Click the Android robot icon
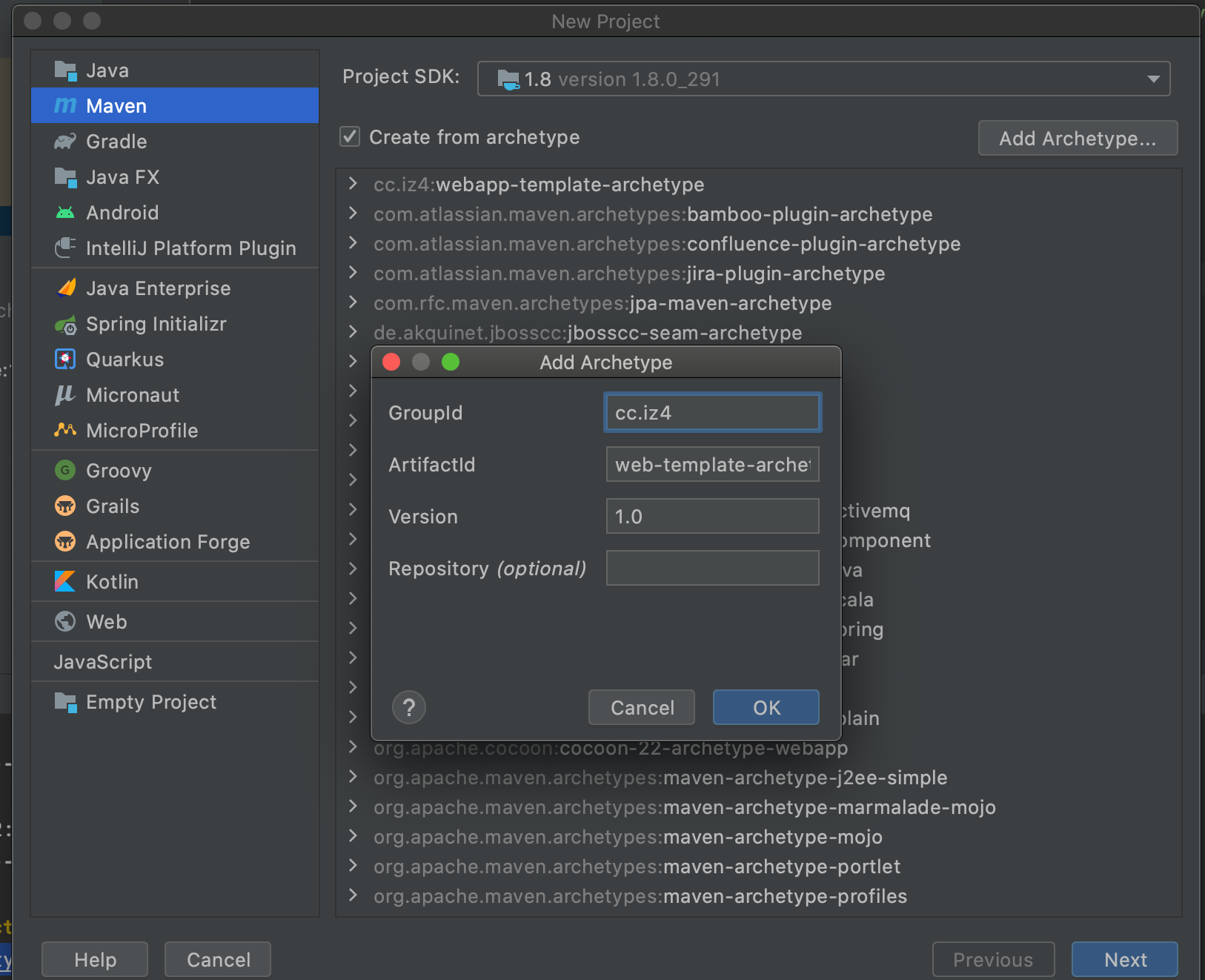 pyautogui.click(x=66, y=213)
